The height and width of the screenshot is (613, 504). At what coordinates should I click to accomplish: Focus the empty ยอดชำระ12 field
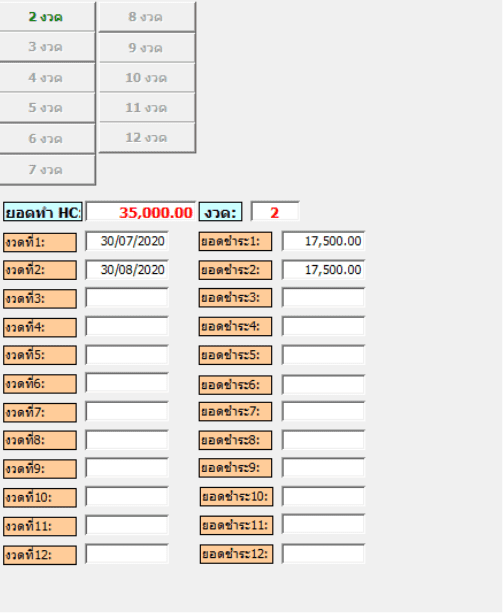[323, 554]
